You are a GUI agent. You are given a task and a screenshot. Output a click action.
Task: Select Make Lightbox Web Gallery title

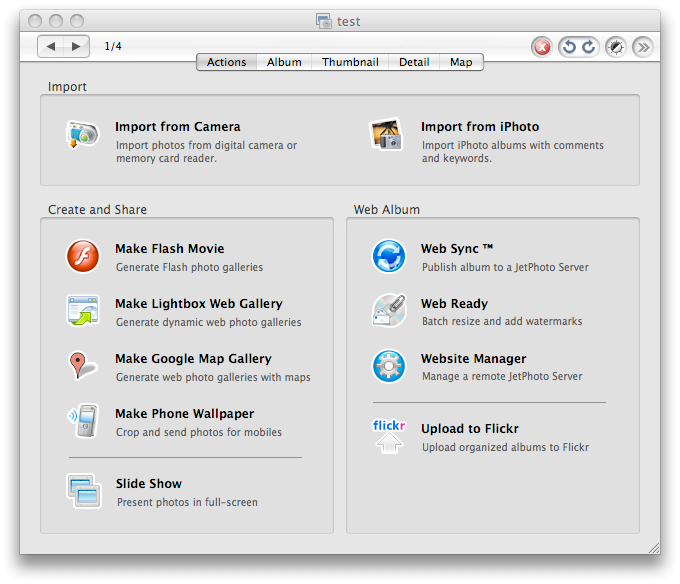click(x=199, y=304)
